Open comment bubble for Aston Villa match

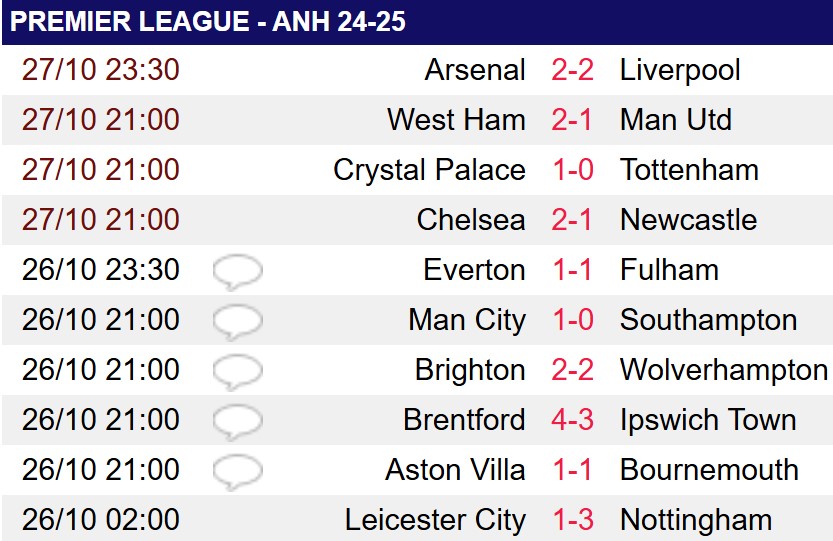pos(237,472)
